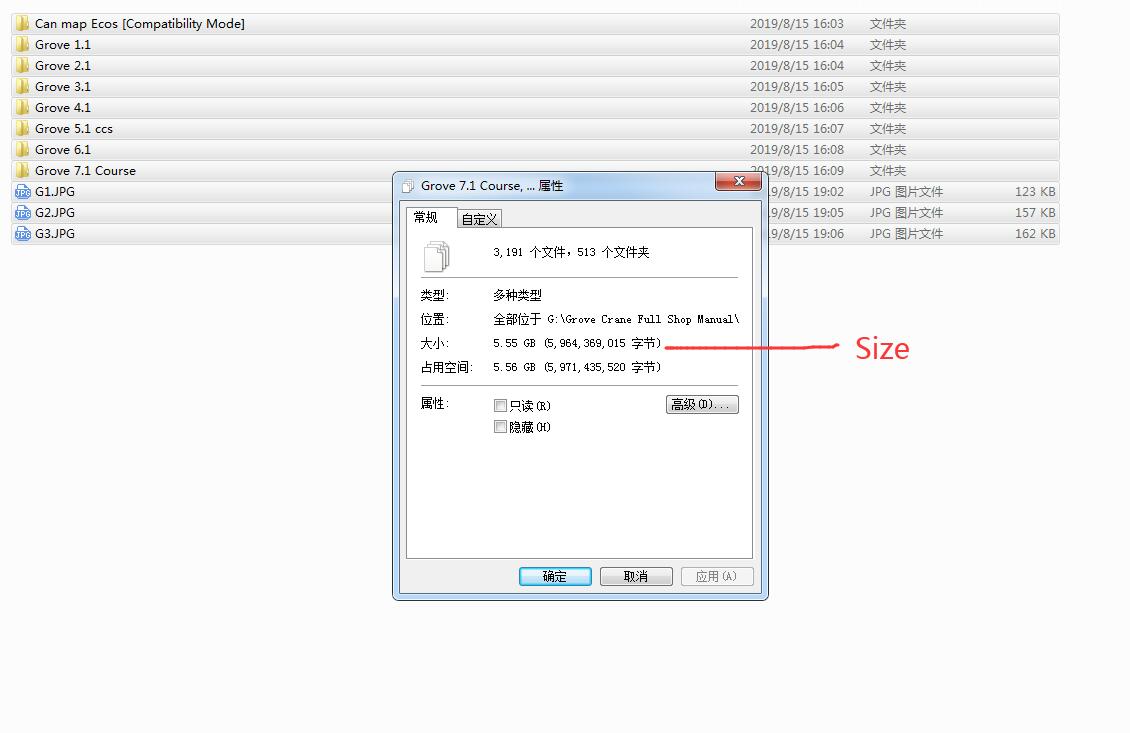1130x733 pixels.
Task: Select the 常规 tab
Action: (426, 217)
